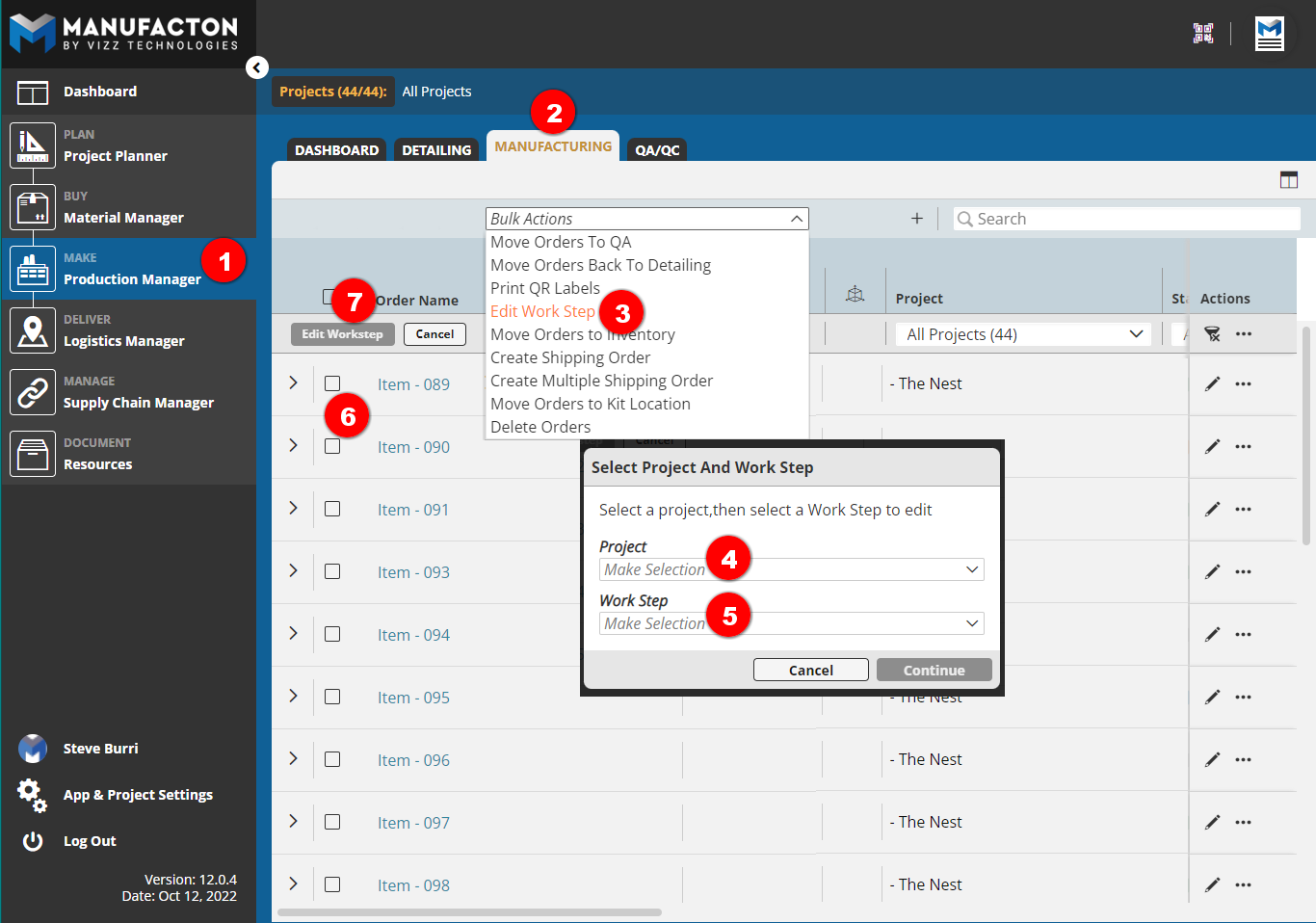Open the QR code scanner in the top bar
1316x923 pixels.
tap(1202, 32)
